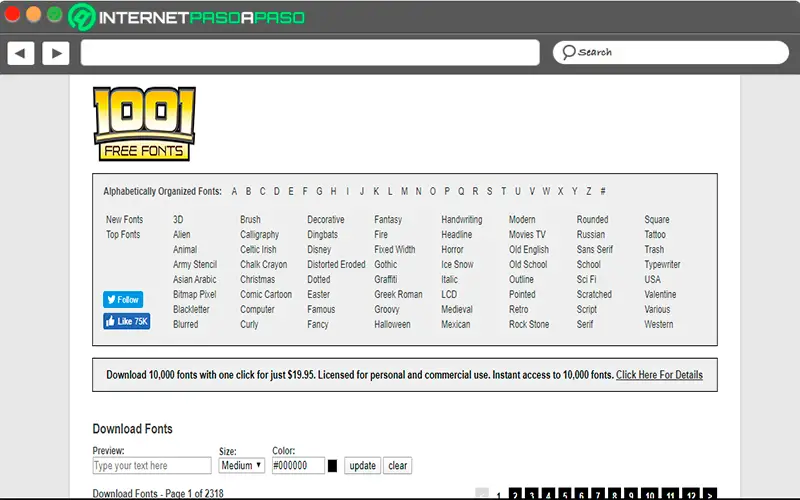Open the Script fonts category
This screenshot has height=500, width=800.
[x=587, y=309]
